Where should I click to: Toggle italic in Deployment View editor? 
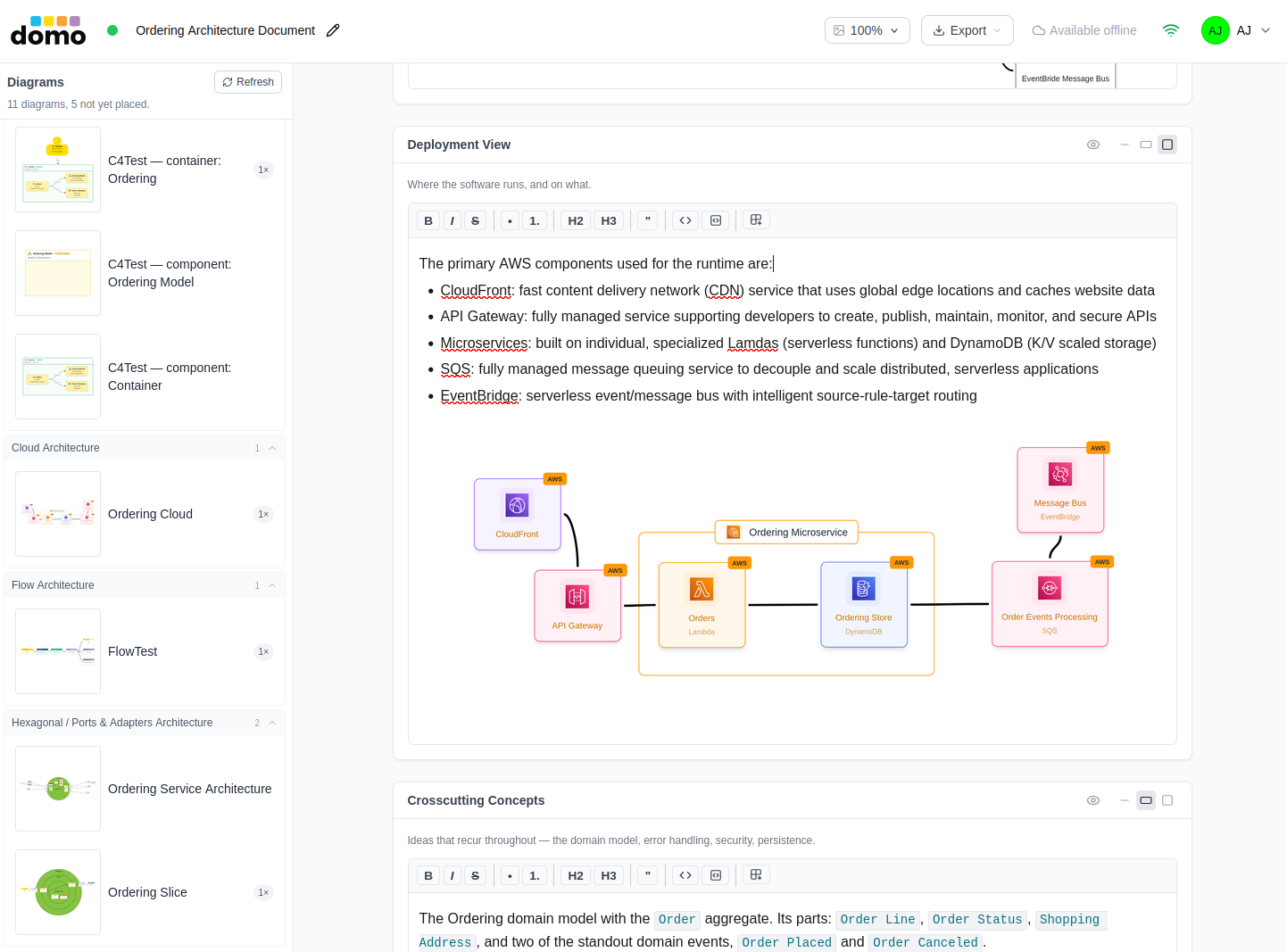(453, 220)
